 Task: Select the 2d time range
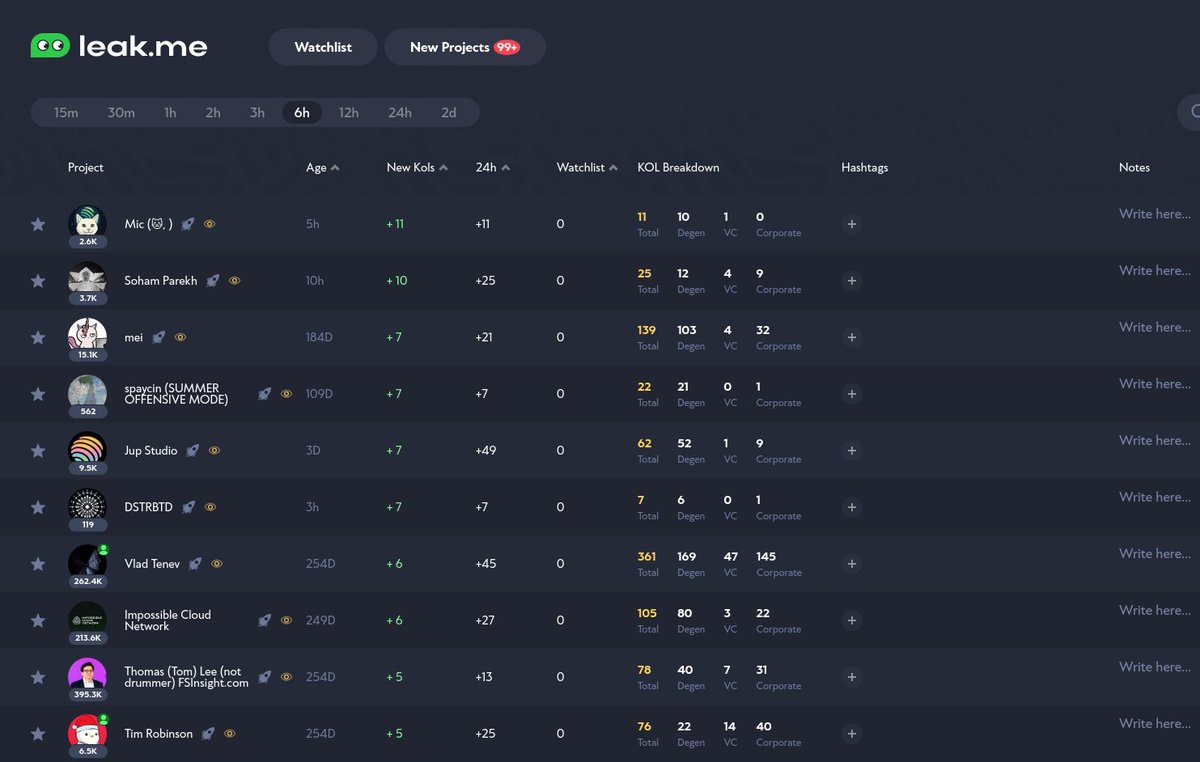point(449,113)
